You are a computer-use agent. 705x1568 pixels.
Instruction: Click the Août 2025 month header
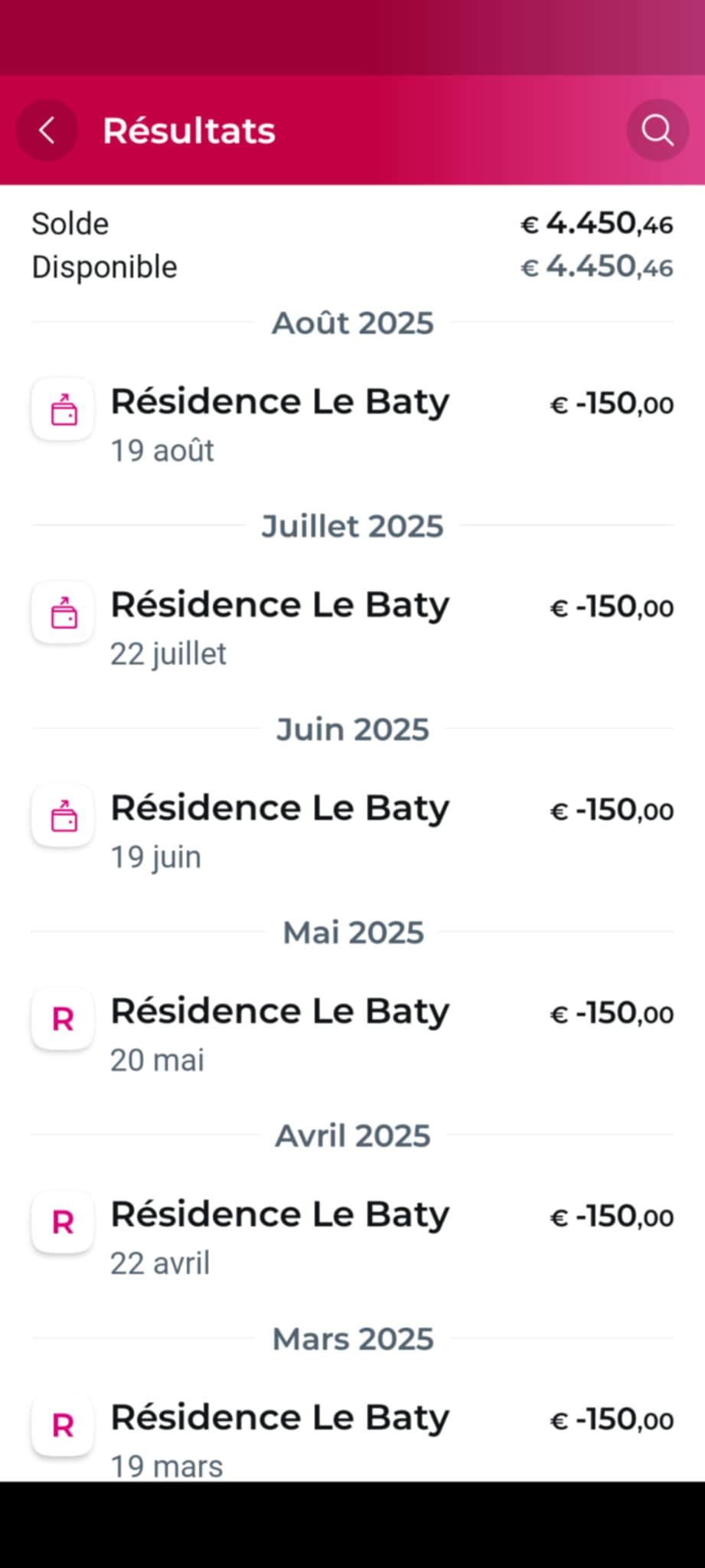(x=353, y=323)
